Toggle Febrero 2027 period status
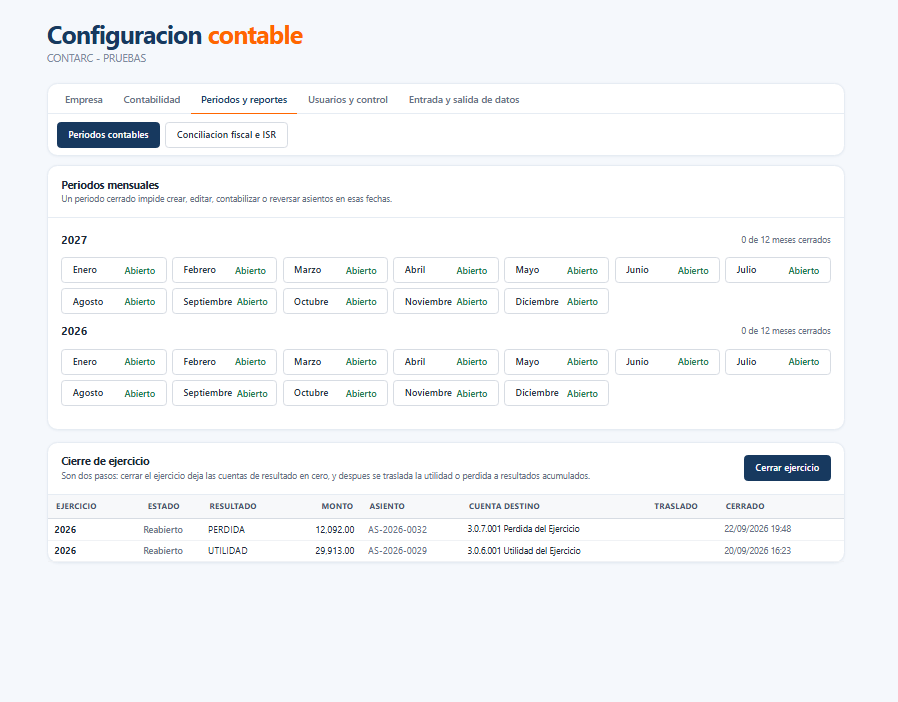Screen dimensions: 898x702 [224, 270]
